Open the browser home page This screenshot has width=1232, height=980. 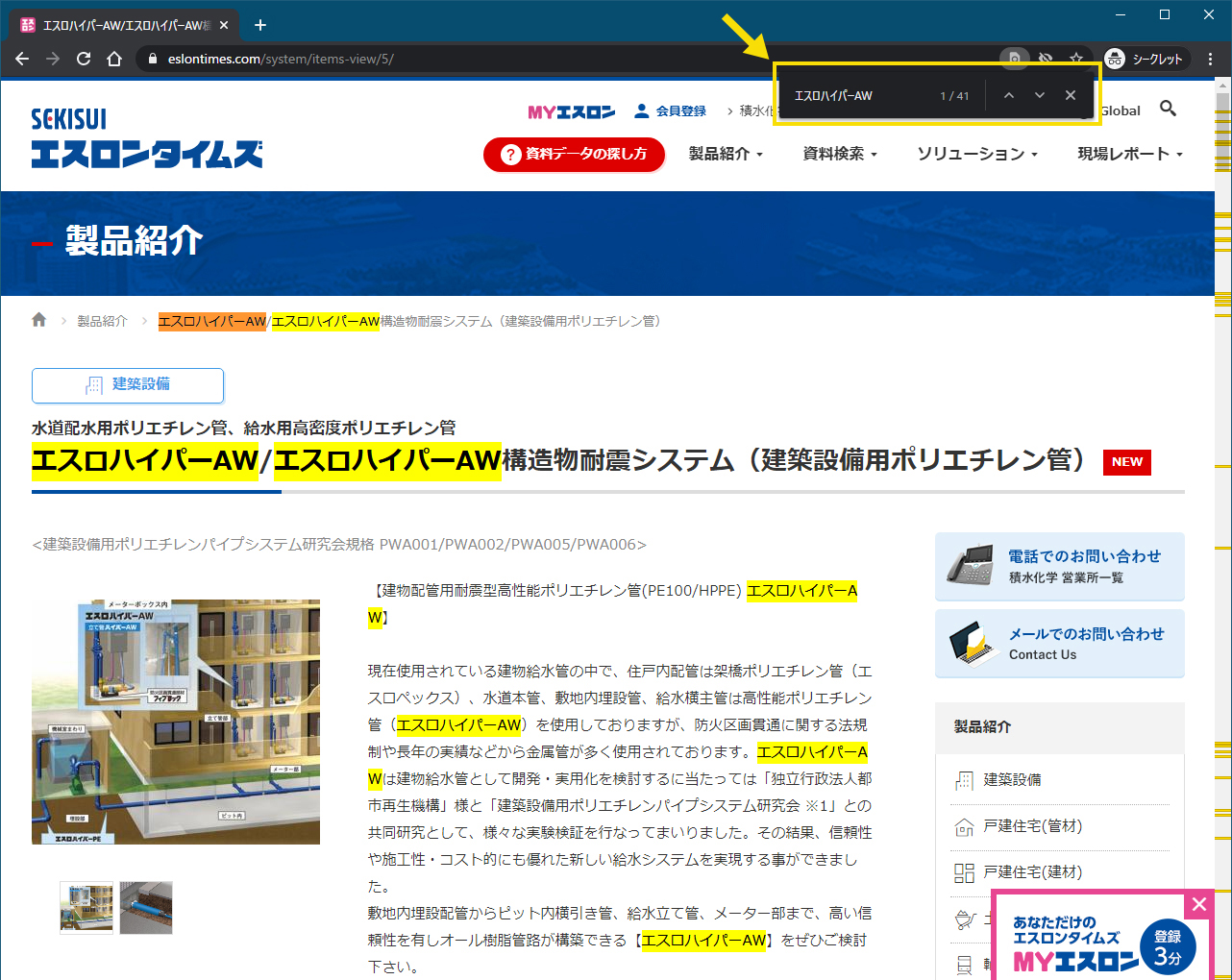(114, 59)
